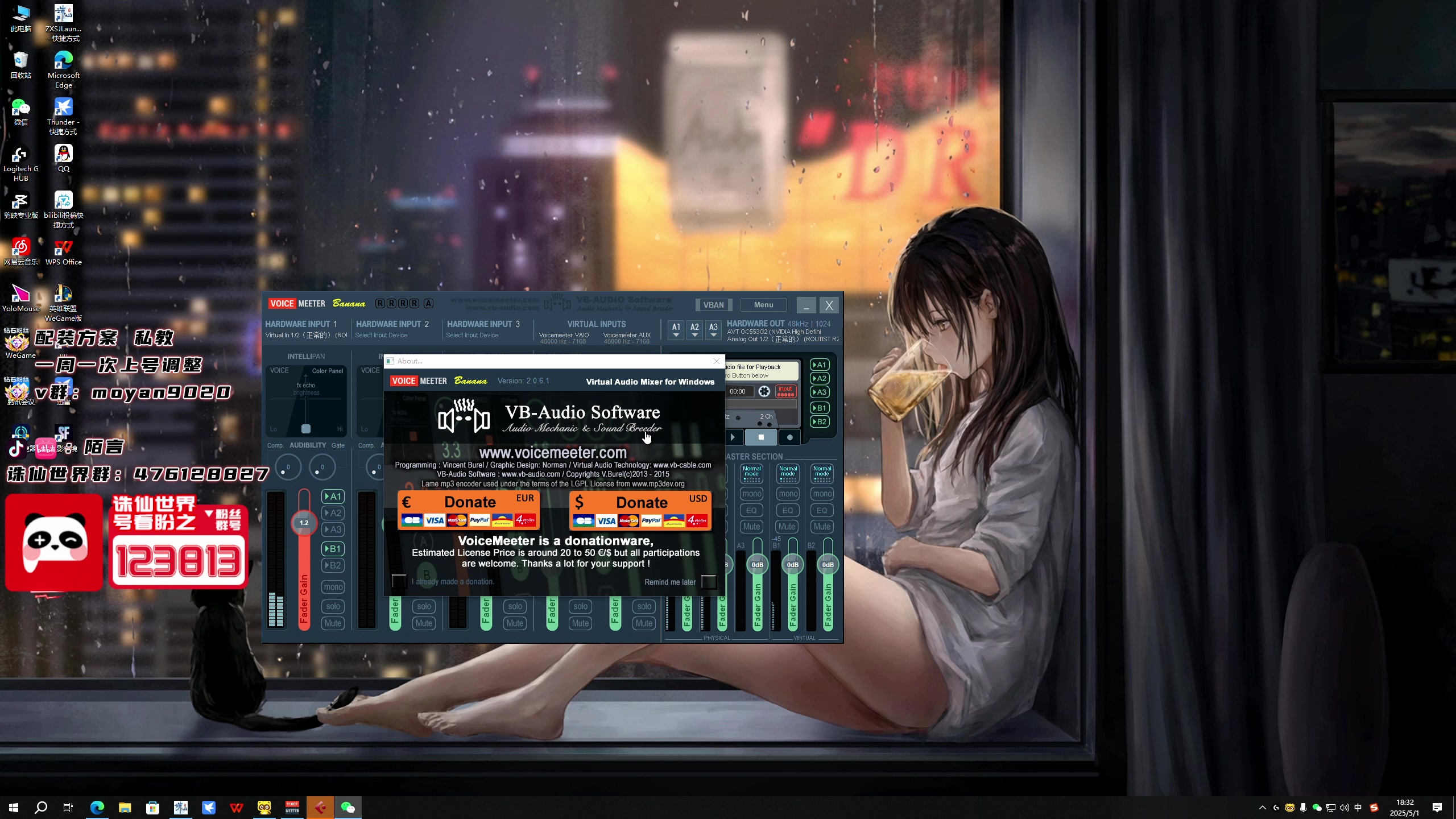
Task: Toggle EQ on the B1 master bus
Action: tap(787, 510)
